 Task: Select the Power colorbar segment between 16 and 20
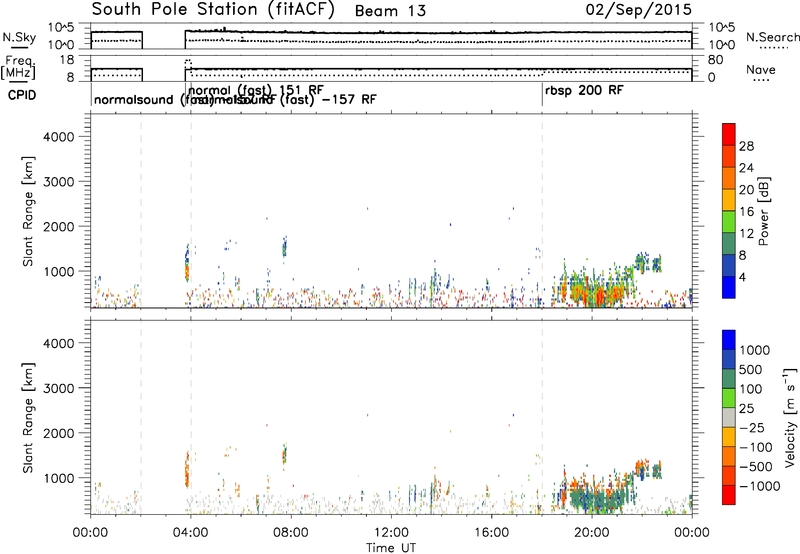coord(729,200)
